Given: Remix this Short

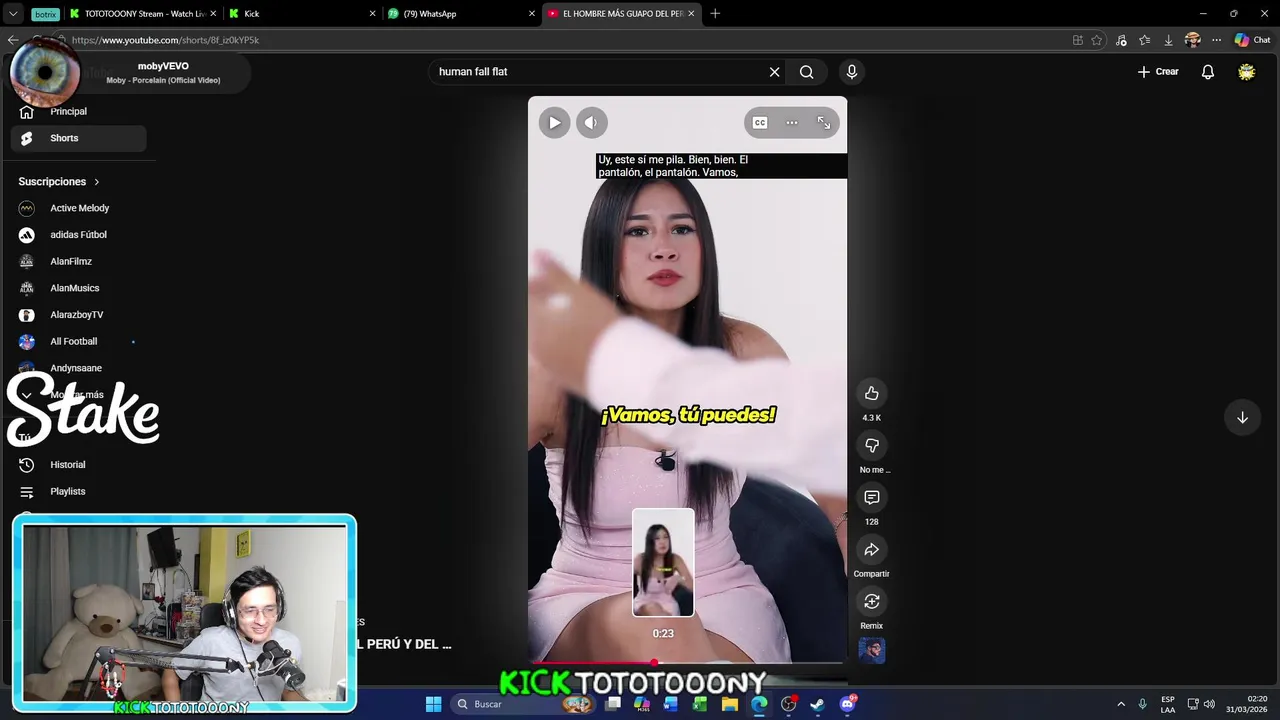Looking at the screenshot, I should [872, 602].
